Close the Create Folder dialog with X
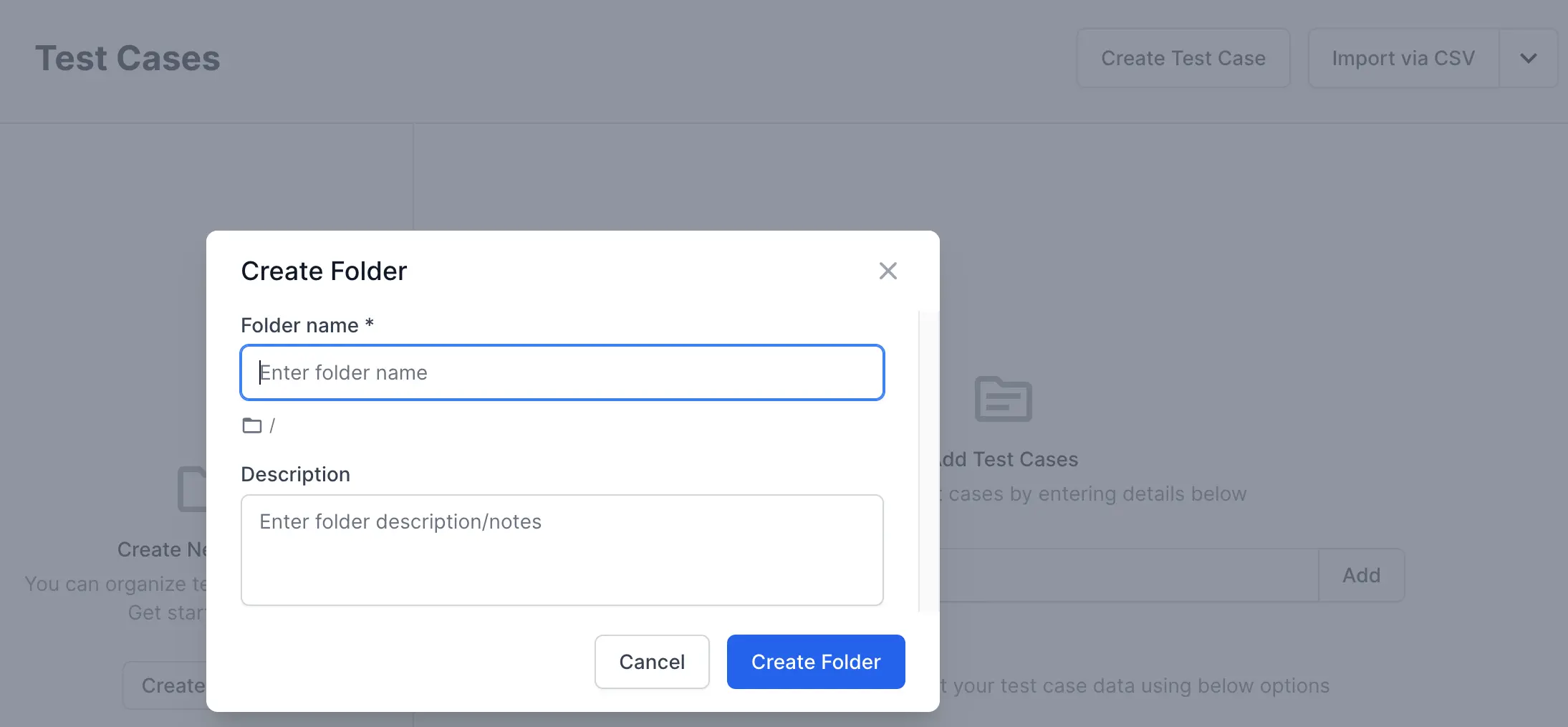The height and width of the screenshot is (727, 1568). pos(888,271)
